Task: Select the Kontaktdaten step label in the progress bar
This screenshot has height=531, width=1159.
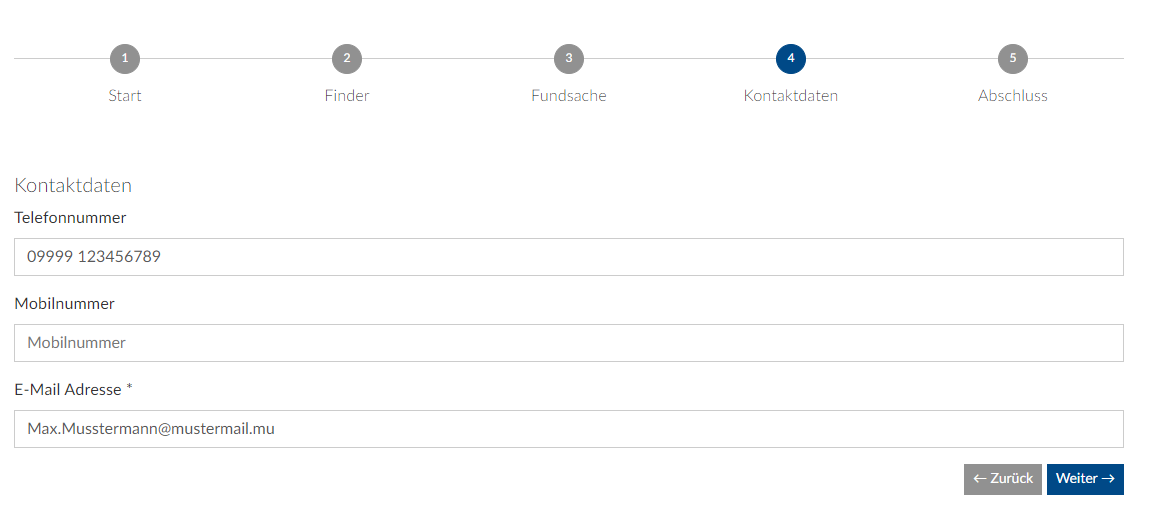Action: point(791,96)
